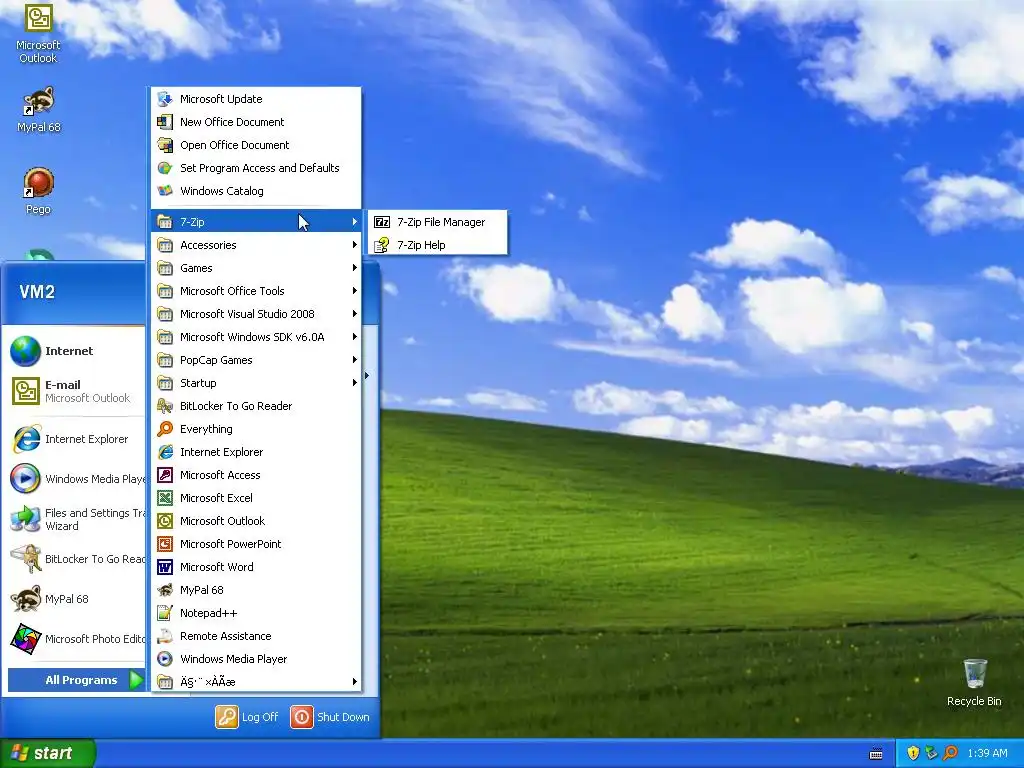This screenshot has width=1024, height=768.
Task: Open the Microsoft Office Tools folder
Action: click(x=256, y=291)
